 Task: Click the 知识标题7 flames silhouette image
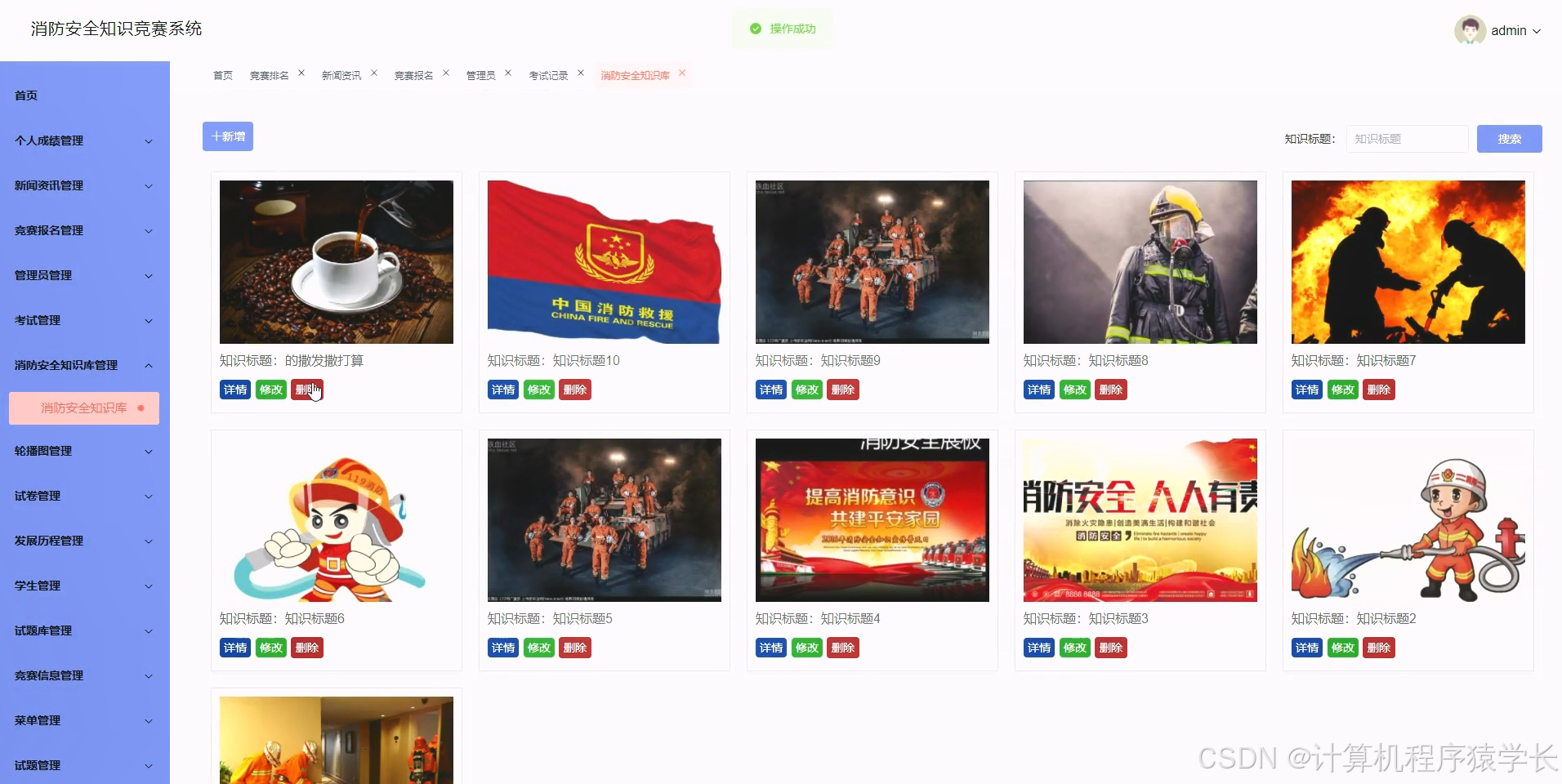[1408, 262]
